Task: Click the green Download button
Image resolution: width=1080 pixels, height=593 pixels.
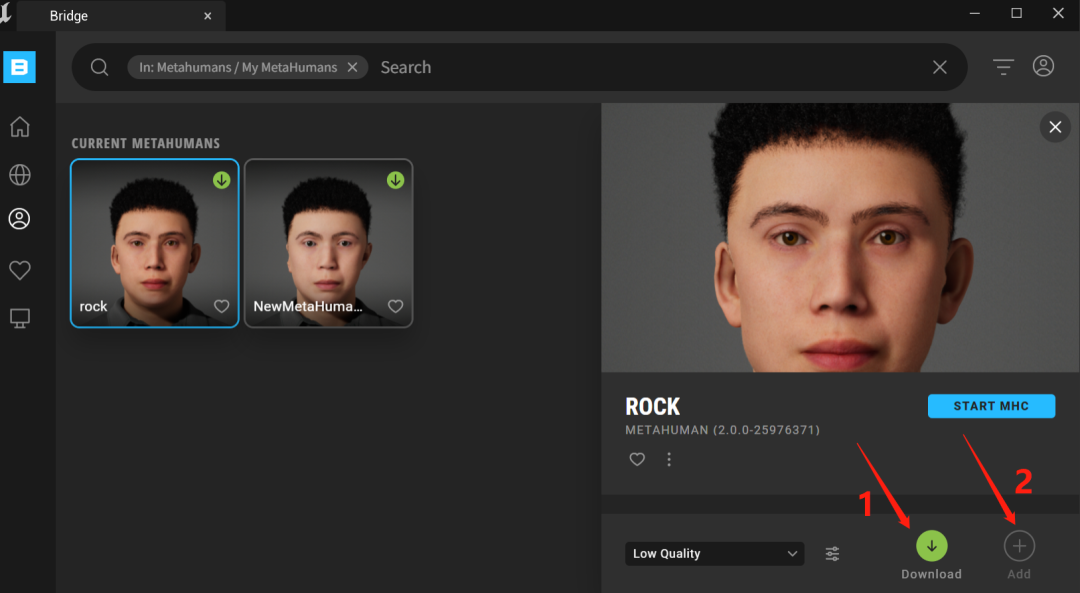Action: click(x=931, y=546)
